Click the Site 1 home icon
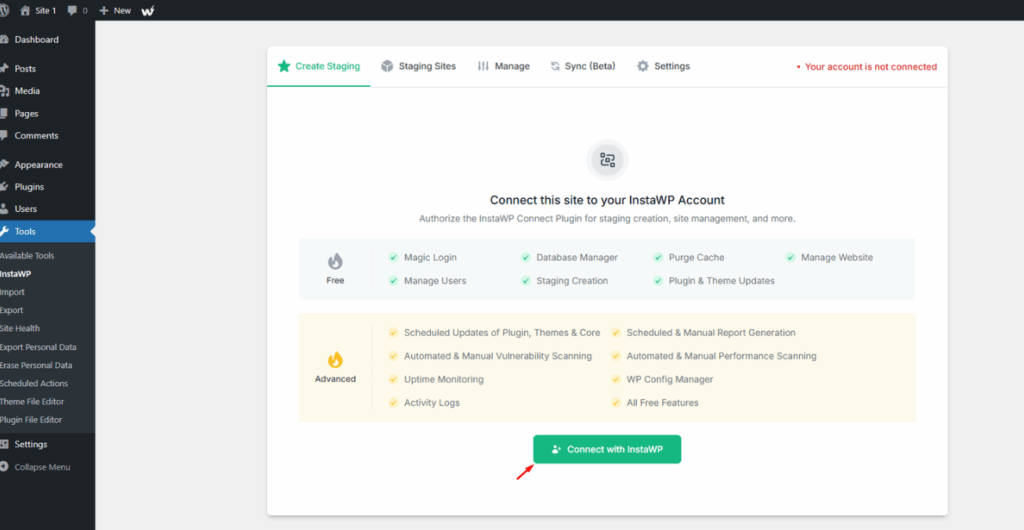 coord(25,10)
